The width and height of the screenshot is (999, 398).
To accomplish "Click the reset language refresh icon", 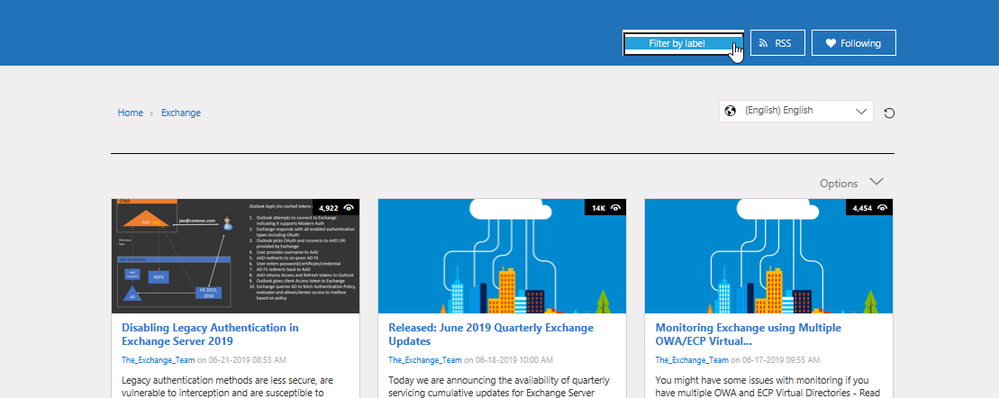I will coord(889,113).
